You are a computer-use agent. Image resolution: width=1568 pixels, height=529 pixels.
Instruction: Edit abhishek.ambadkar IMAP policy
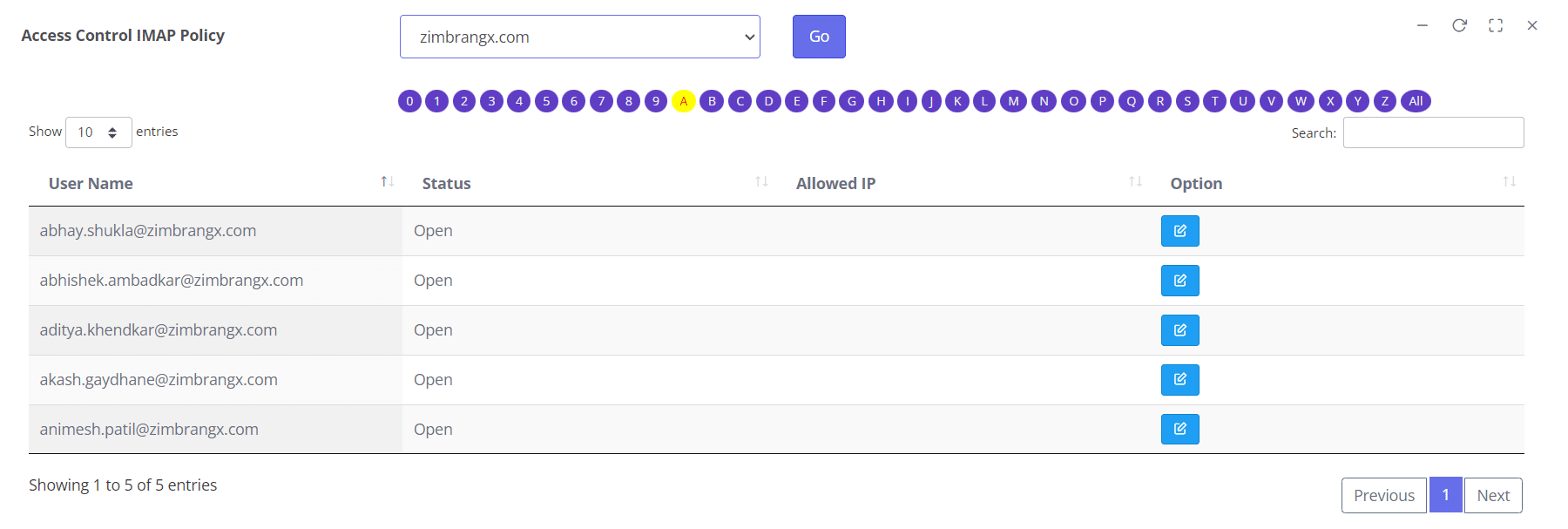(1179, 281)
